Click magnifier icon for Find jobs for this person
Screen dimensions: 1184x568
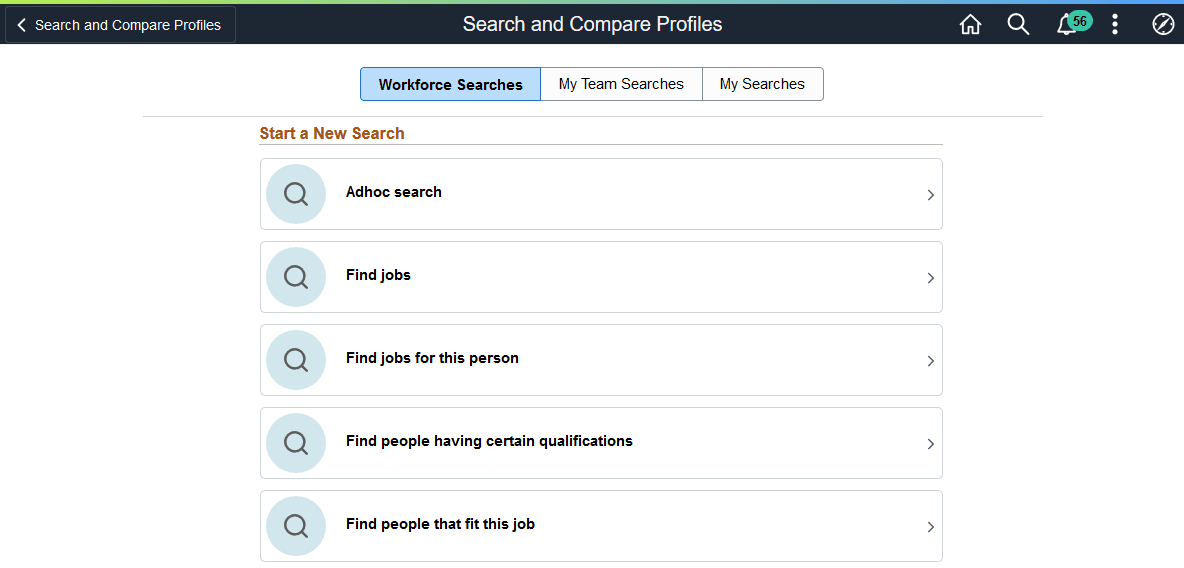pyautogui.click(x=296, y=360)
